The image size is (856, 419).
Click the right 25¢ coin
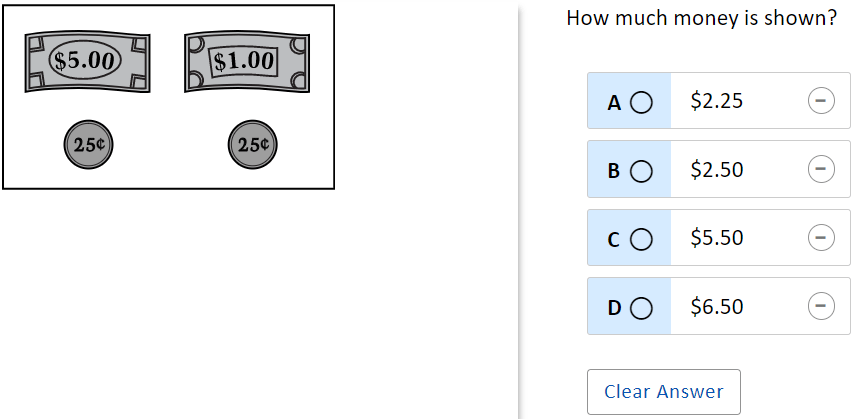pyautogui.click(x=252, y=144)
